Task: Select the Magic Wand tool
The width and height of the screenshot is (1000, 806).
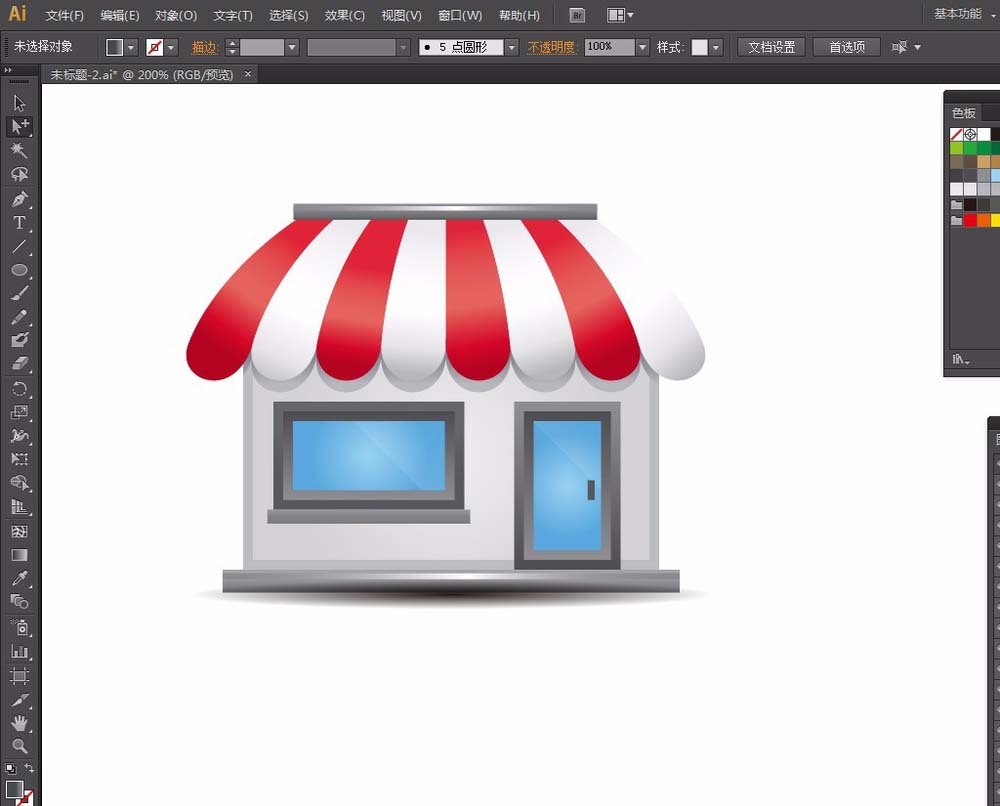Action: tap(19, 150)
